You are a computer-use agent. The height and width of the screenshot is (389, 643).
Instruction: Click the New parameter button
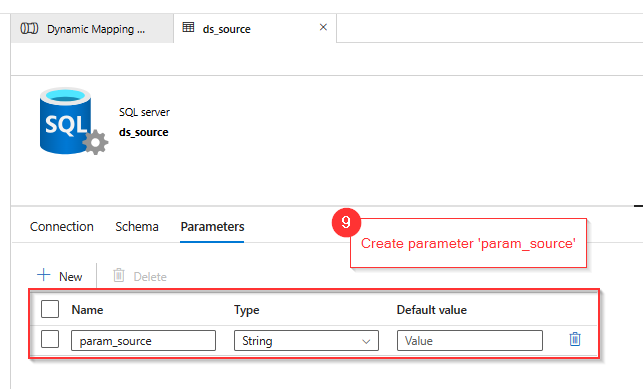click(x=60, y=276)
